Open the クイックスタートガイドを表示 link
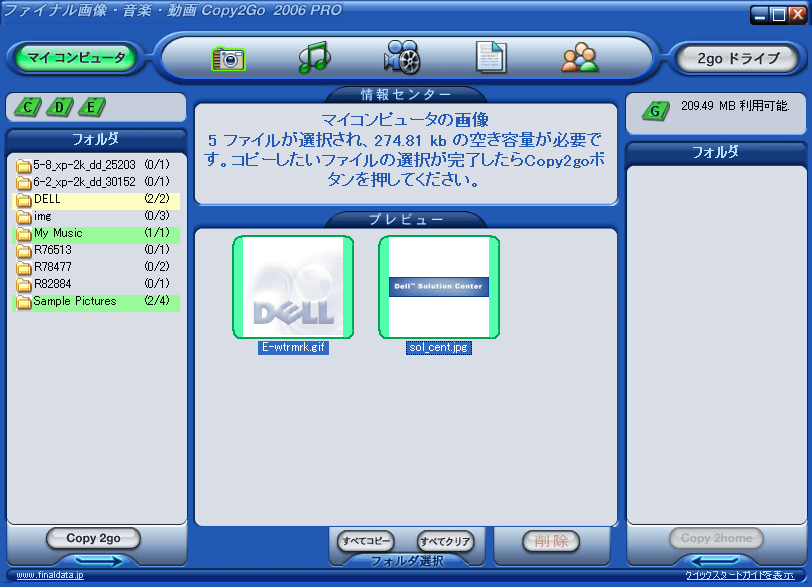The height and width of the screenshot is (587, 812). 740,575
